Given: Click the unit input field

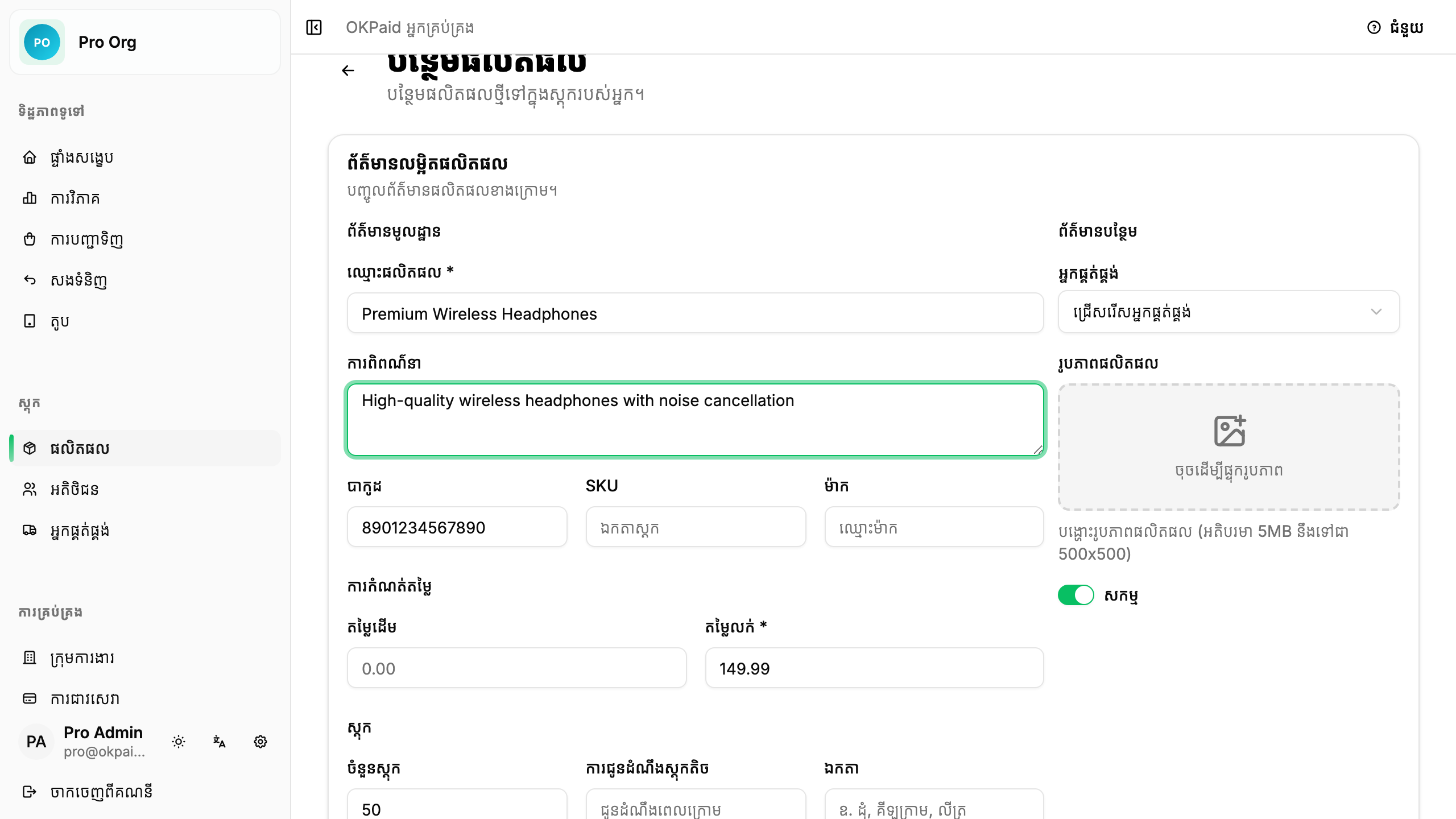Looking at the screenshot, I should (x=934, y=804).
